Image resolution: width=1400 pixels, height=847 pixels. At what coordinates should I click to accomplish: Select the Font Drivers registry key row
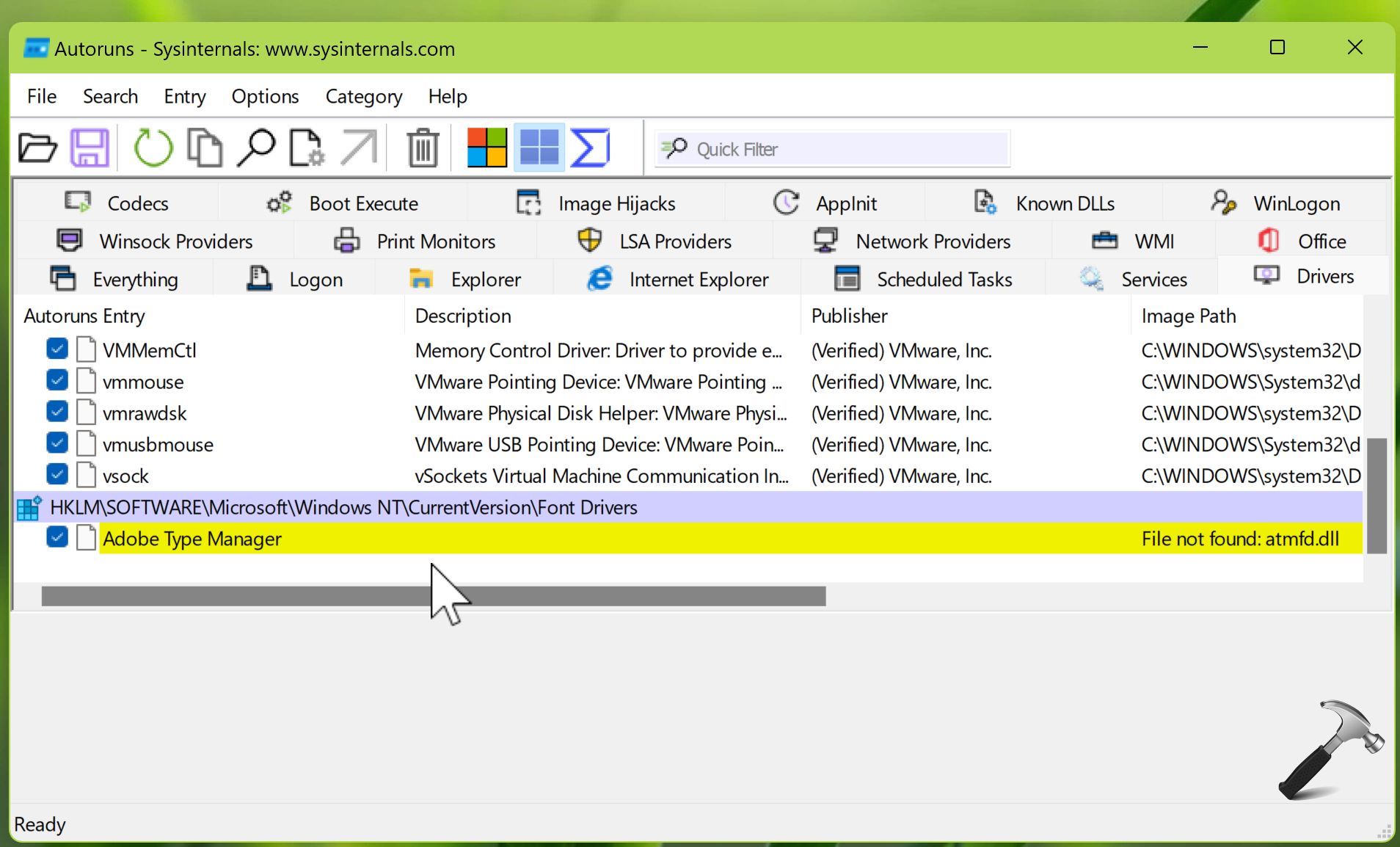click(x=343, y=507)
